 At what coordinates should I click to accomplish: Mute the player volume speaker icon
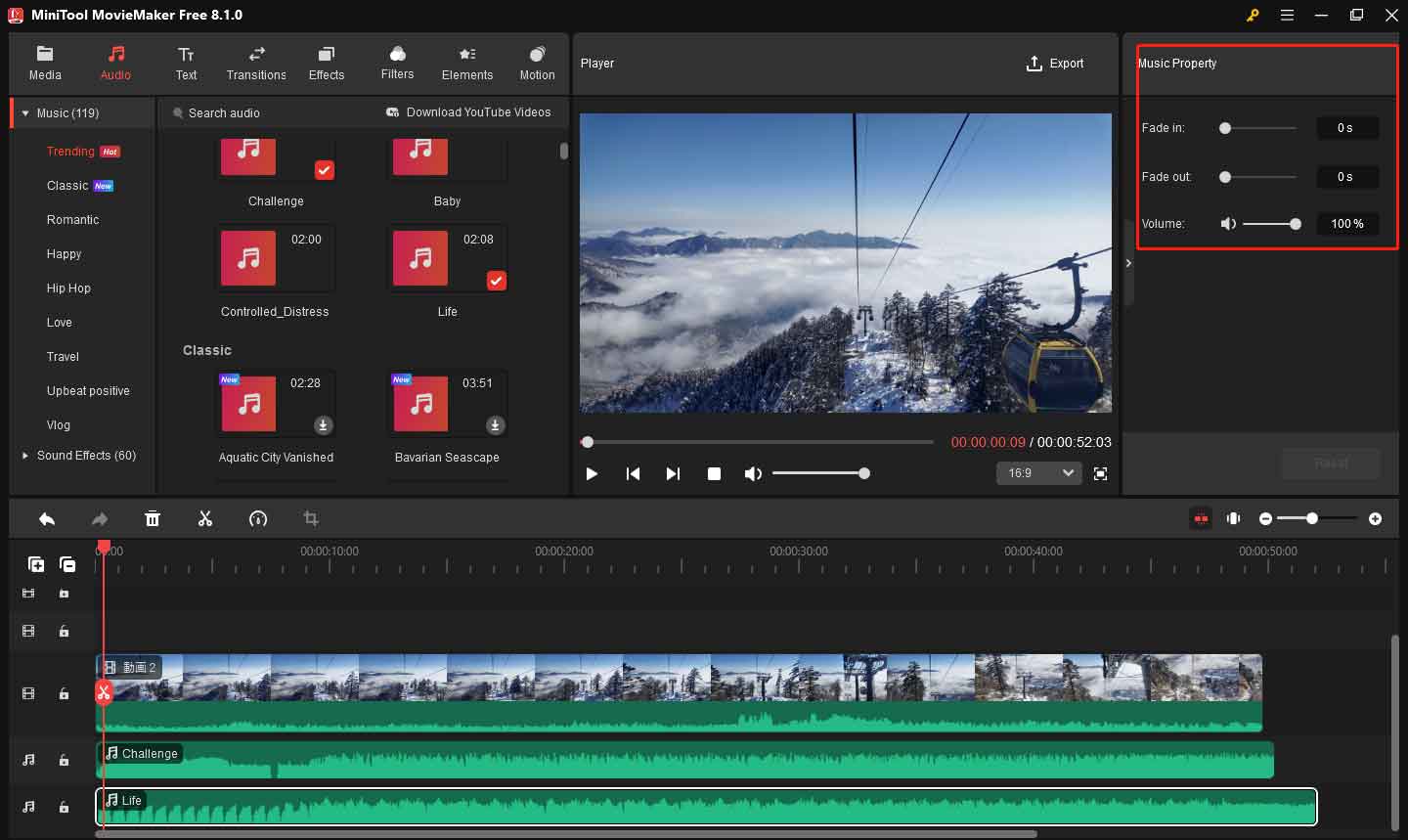752,473
